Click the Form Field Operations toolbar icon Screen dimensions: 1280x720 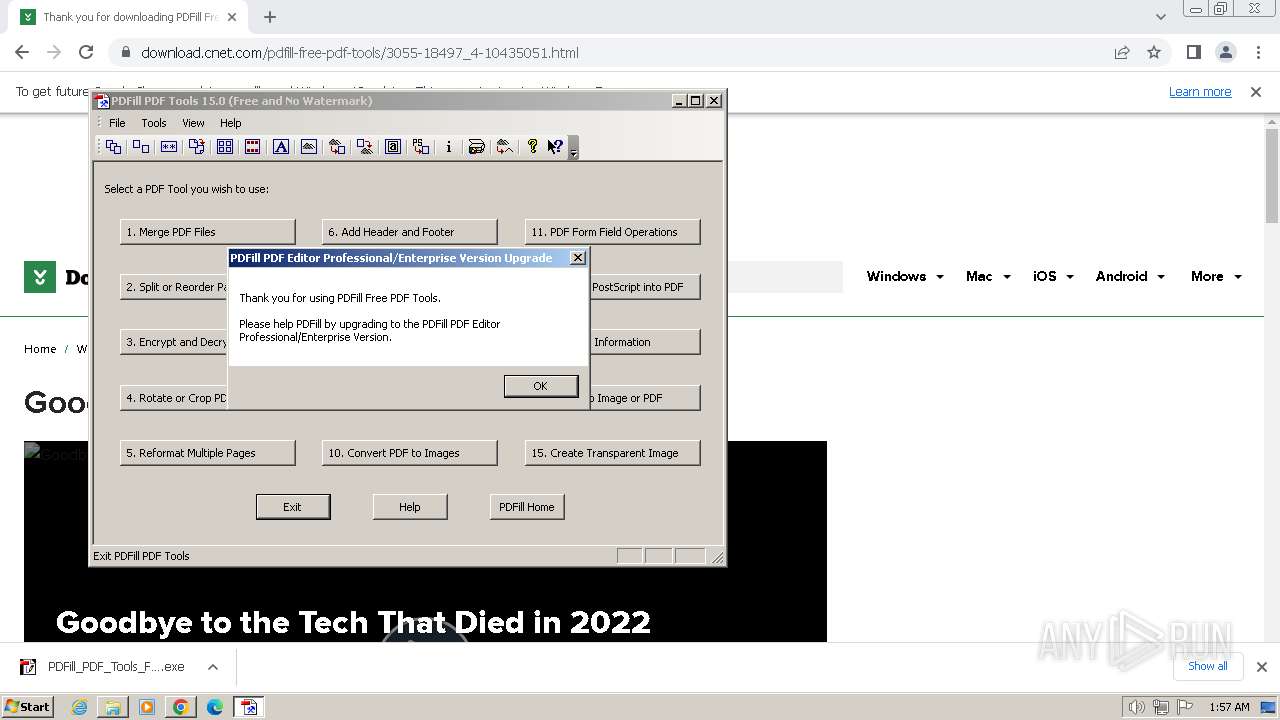pyautogui.click(x=393, y=147)
